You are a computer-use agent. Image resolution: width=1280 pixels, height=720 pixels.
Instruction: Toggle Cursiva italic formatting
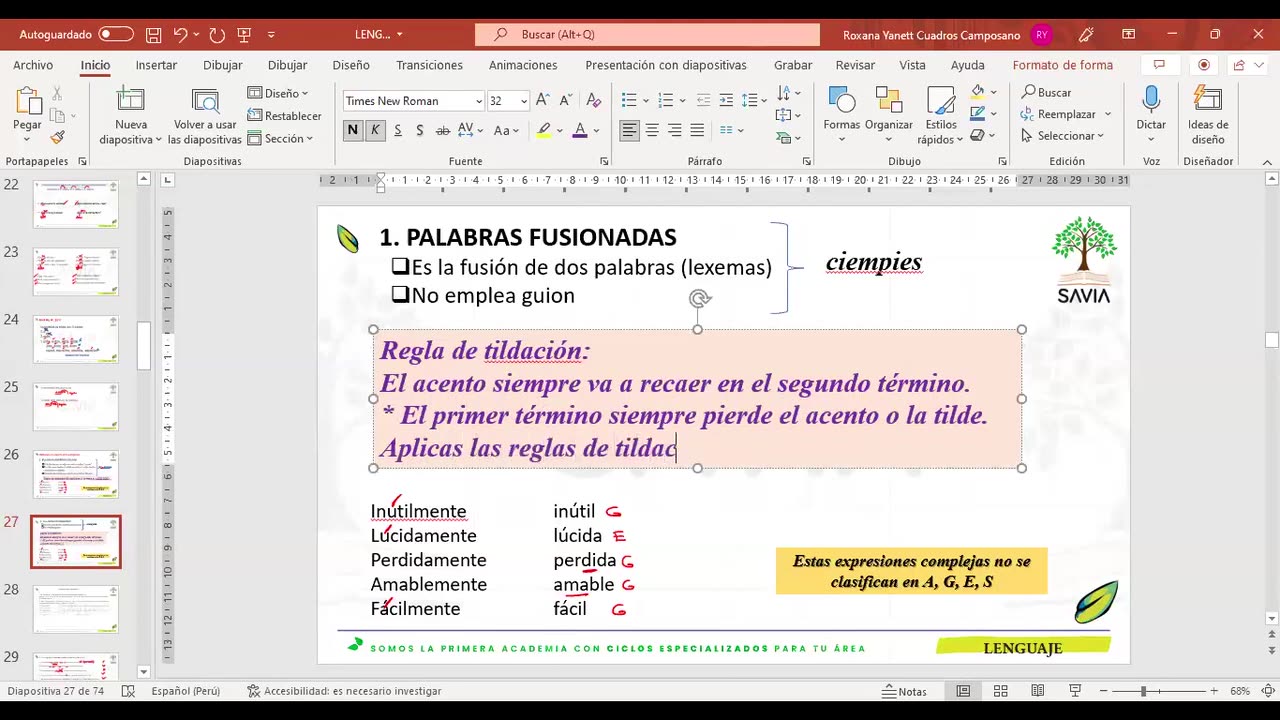click(x=375, y=130)
